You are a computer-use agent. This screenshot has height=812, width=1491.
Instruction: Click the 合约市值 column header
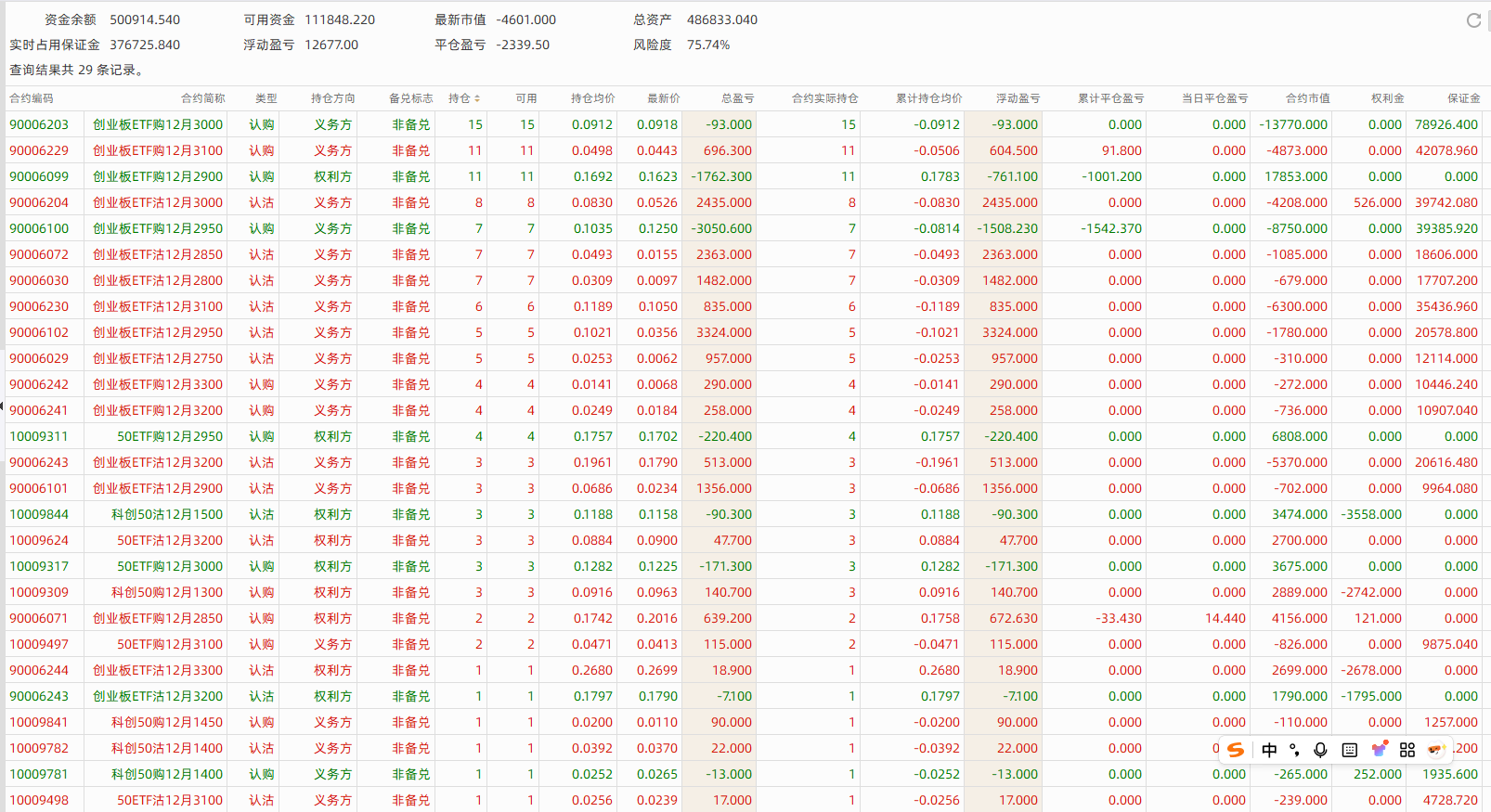(1307, 98)
